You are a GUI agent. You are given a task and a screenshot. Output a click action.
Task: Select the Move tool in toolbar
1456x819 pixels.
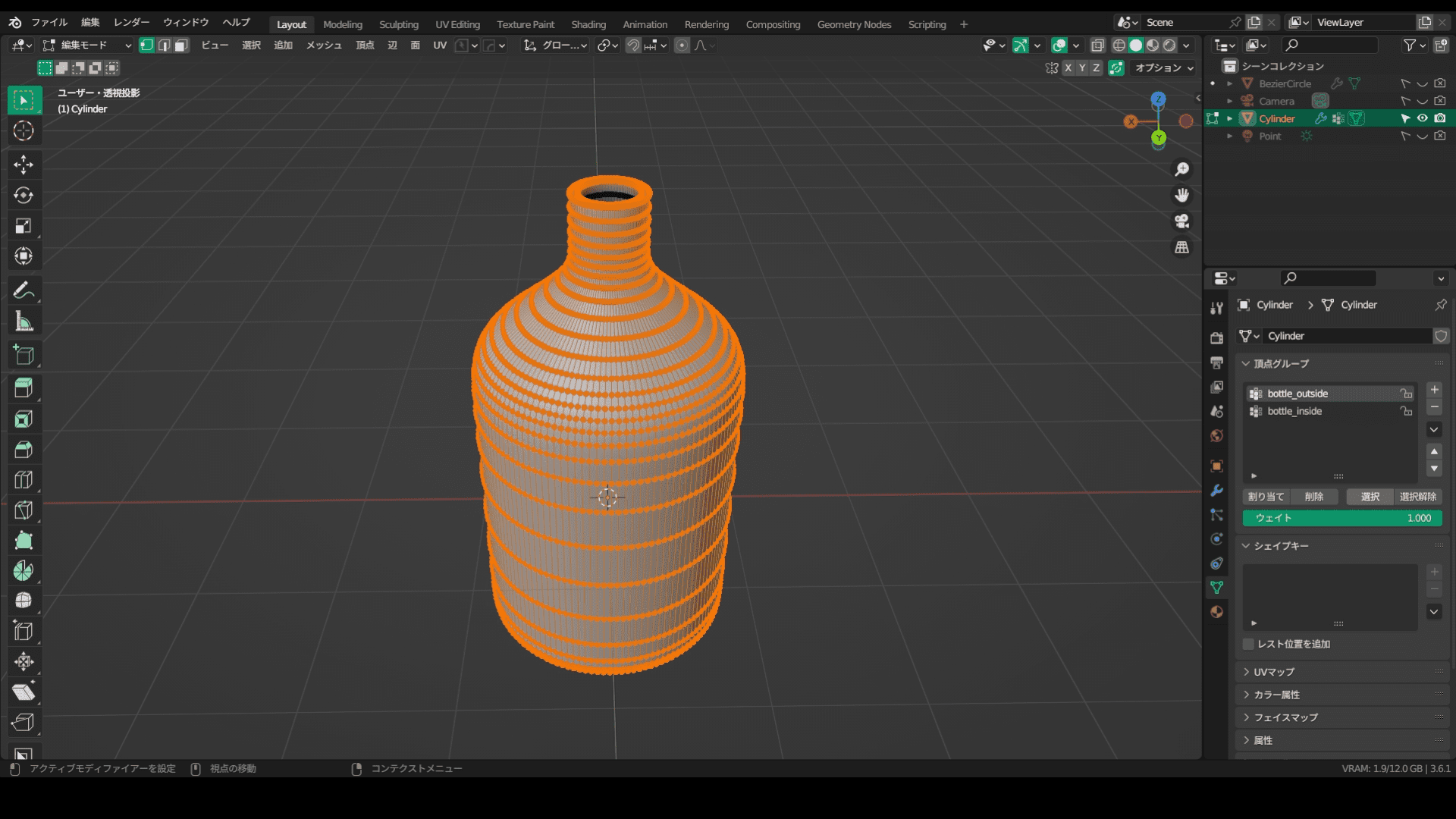[24, 165]
